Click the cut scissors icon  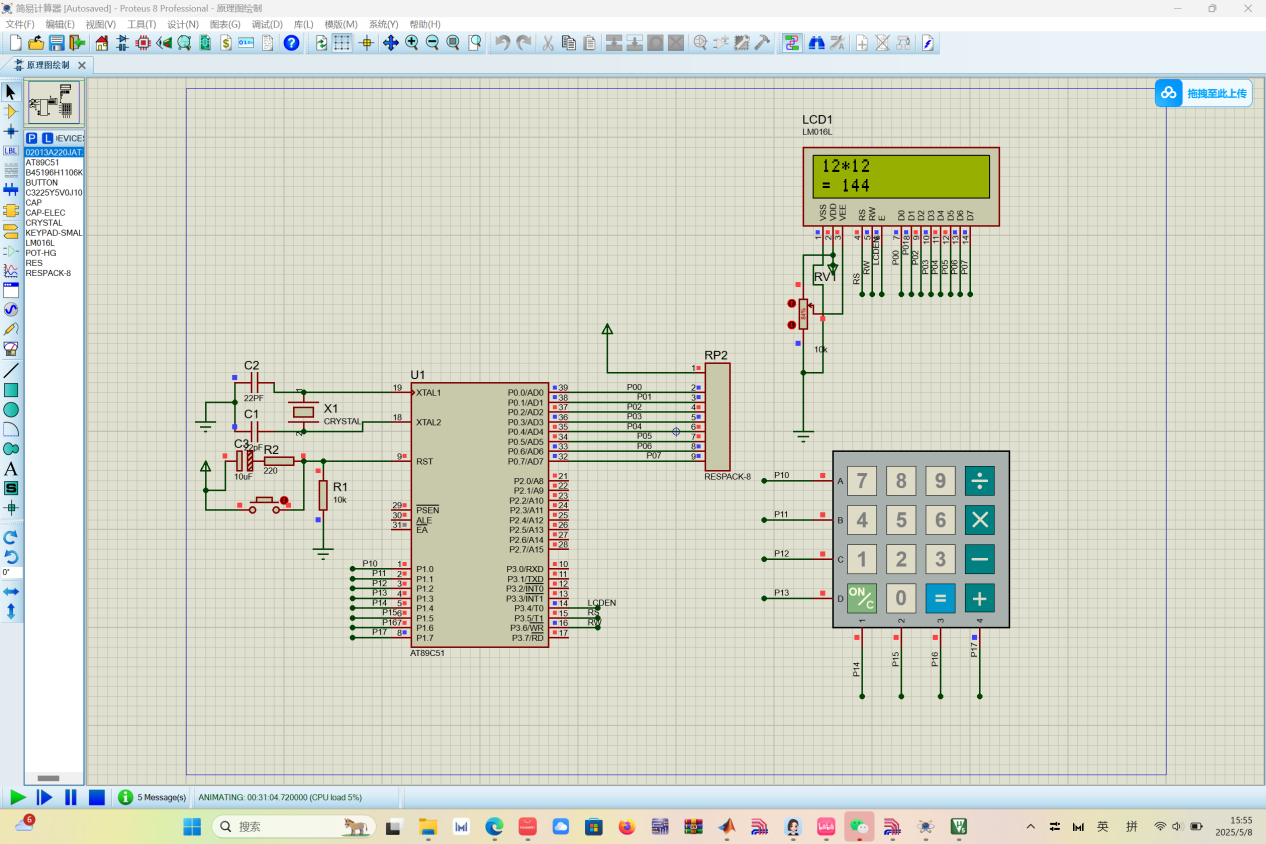click(x=547, y=43)
